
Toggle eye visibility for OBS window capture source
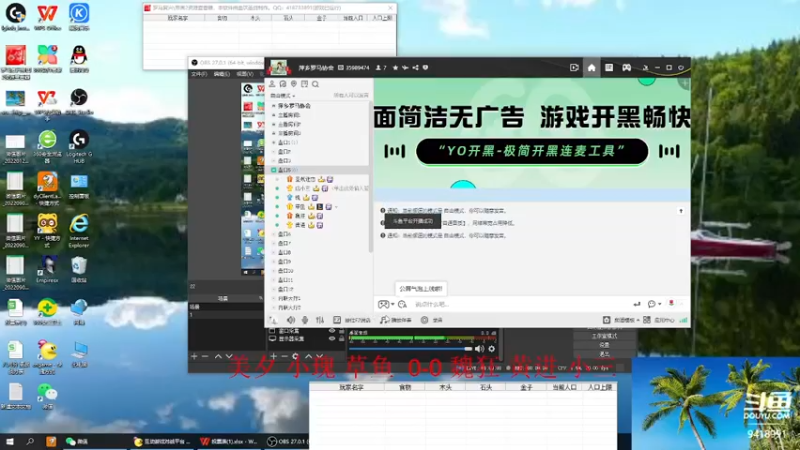coord(332,331)
